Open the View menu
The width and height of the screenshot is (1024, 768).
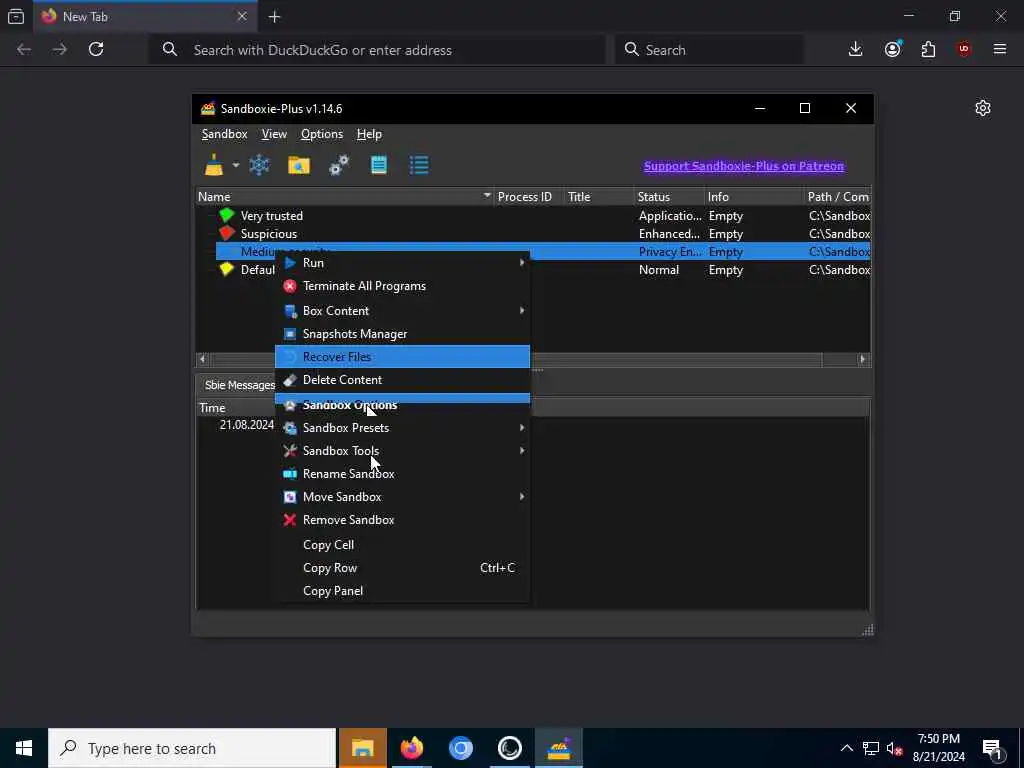tap(274, 134)
